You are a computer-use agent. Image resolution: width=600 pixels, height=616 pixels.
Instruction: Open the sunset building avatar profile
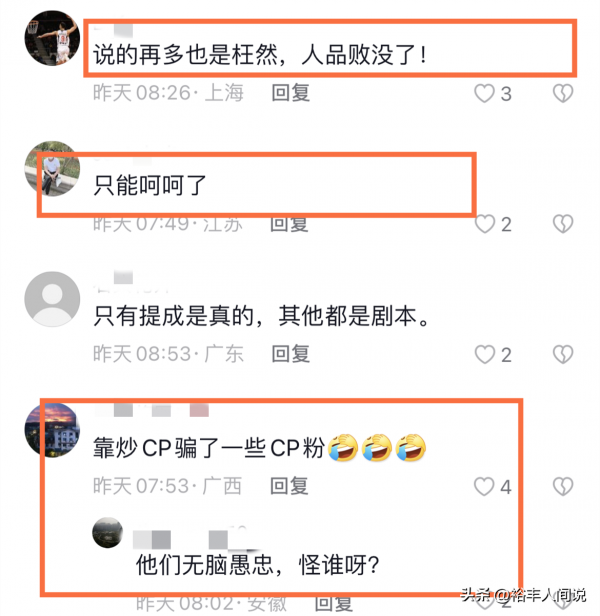pyautogui.click(x=52, y=430)
